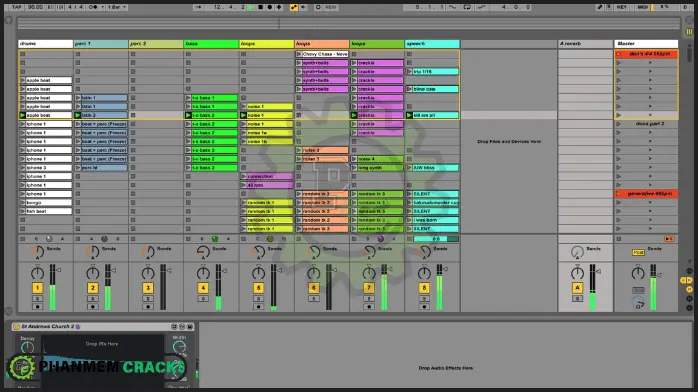The image size is (698, 392).
Task: Toggle the yellow Automation Arm button
Action: pos(294,7)
